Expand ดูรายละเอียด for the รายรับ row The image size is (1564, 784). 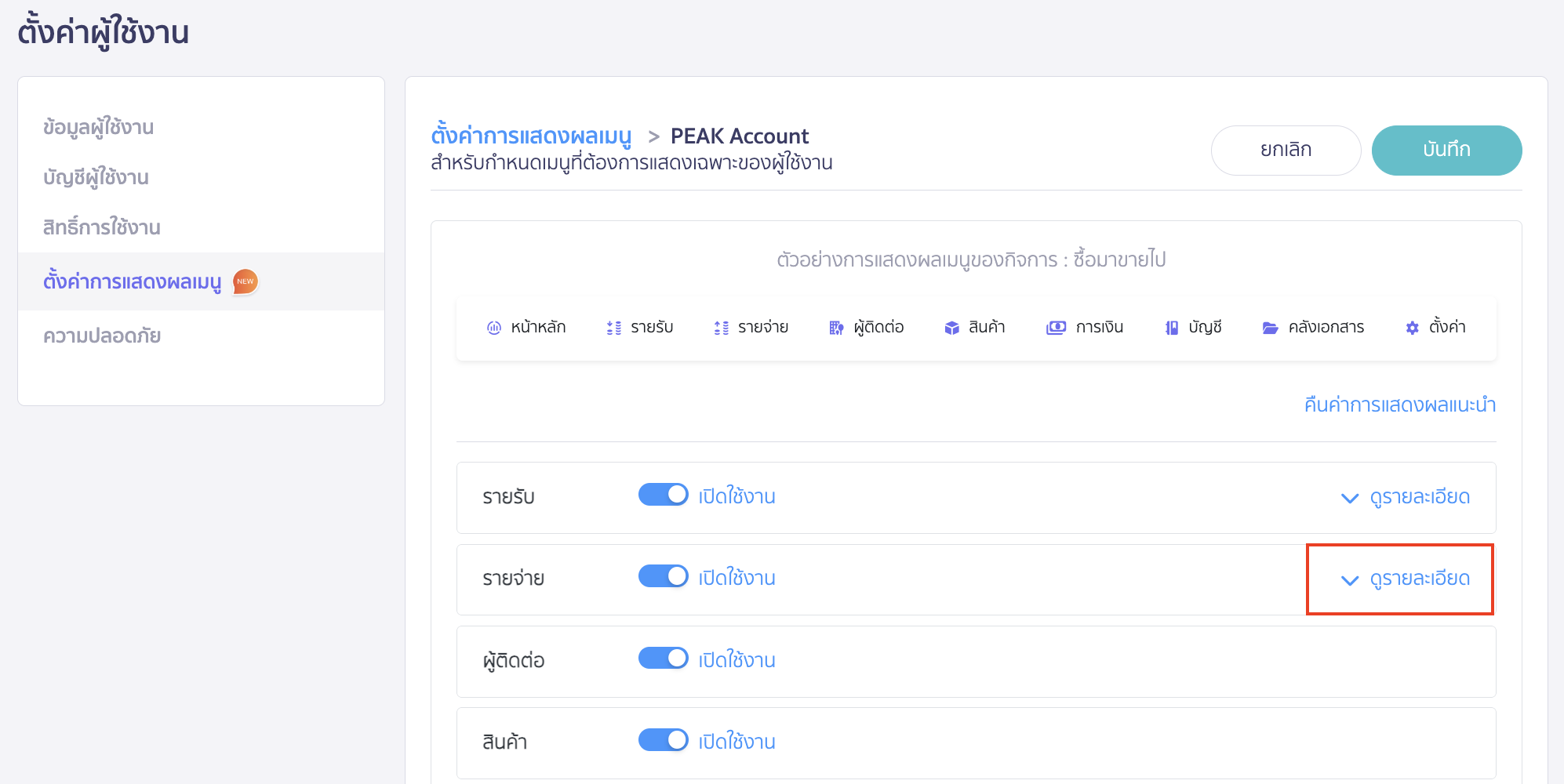click(x=1406, y=497)
